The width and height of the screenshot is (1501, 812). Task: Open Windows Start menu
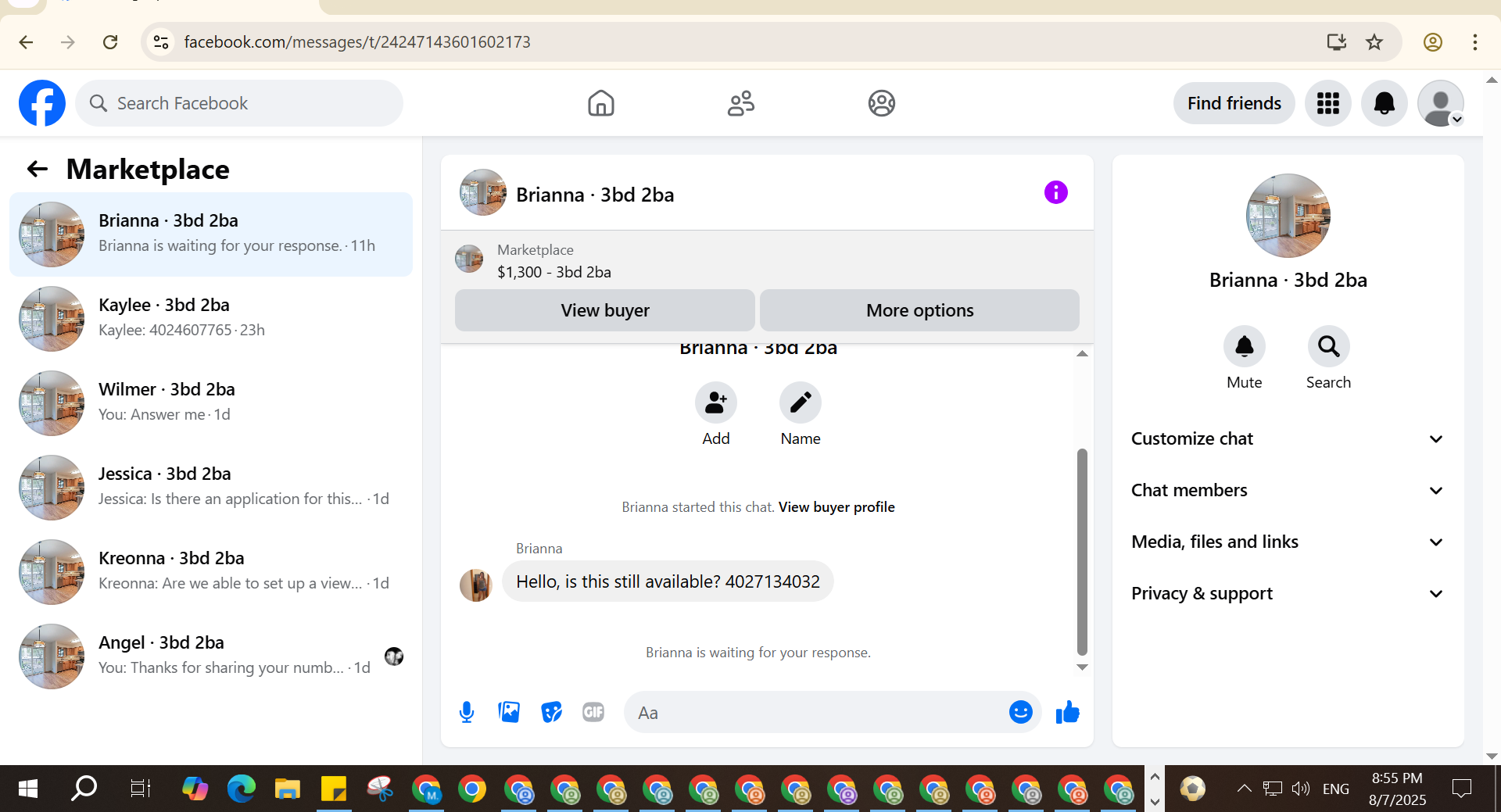(27, 789)
